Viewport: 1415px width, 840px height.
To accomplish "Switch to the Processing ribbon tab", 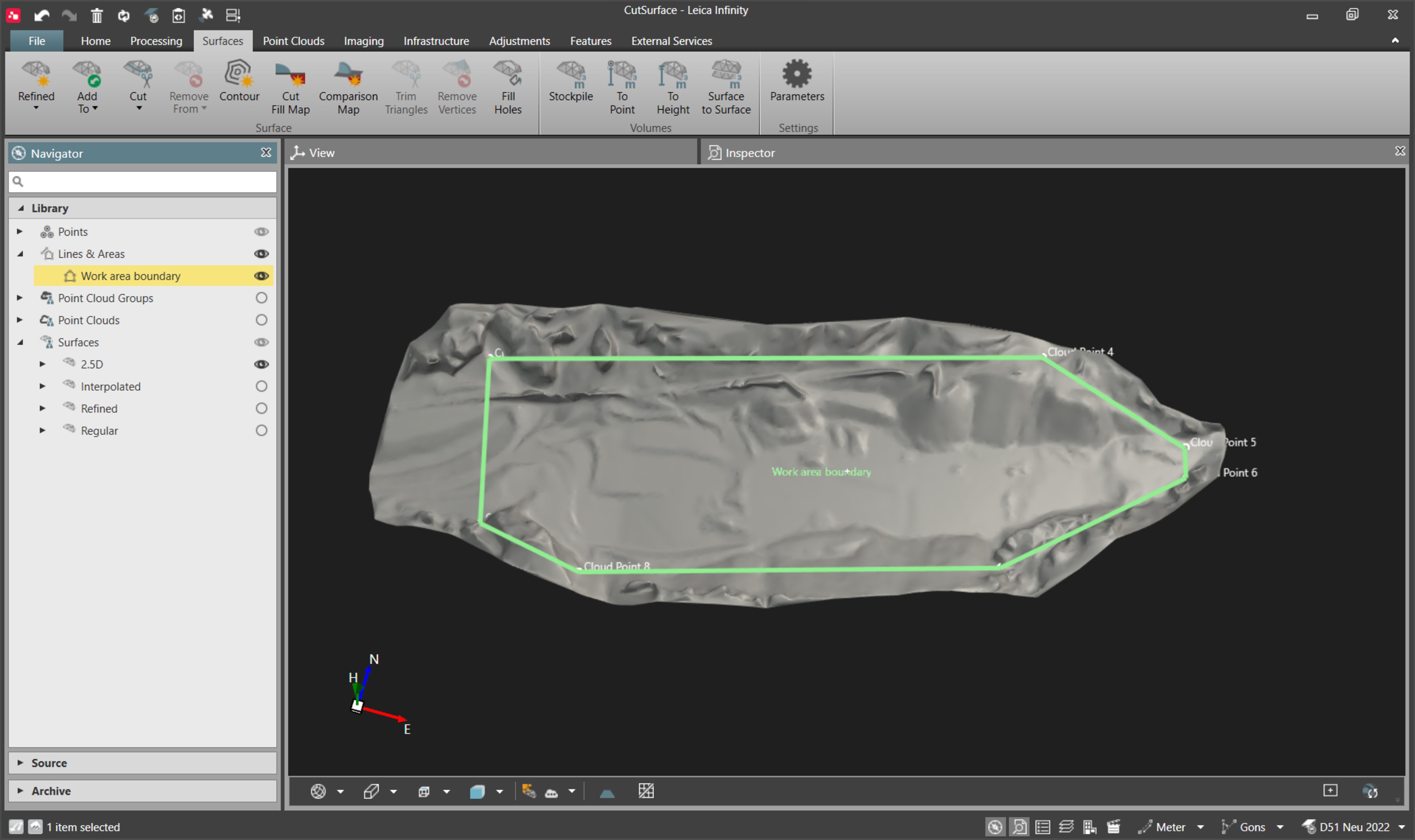I will coord(156,41).
